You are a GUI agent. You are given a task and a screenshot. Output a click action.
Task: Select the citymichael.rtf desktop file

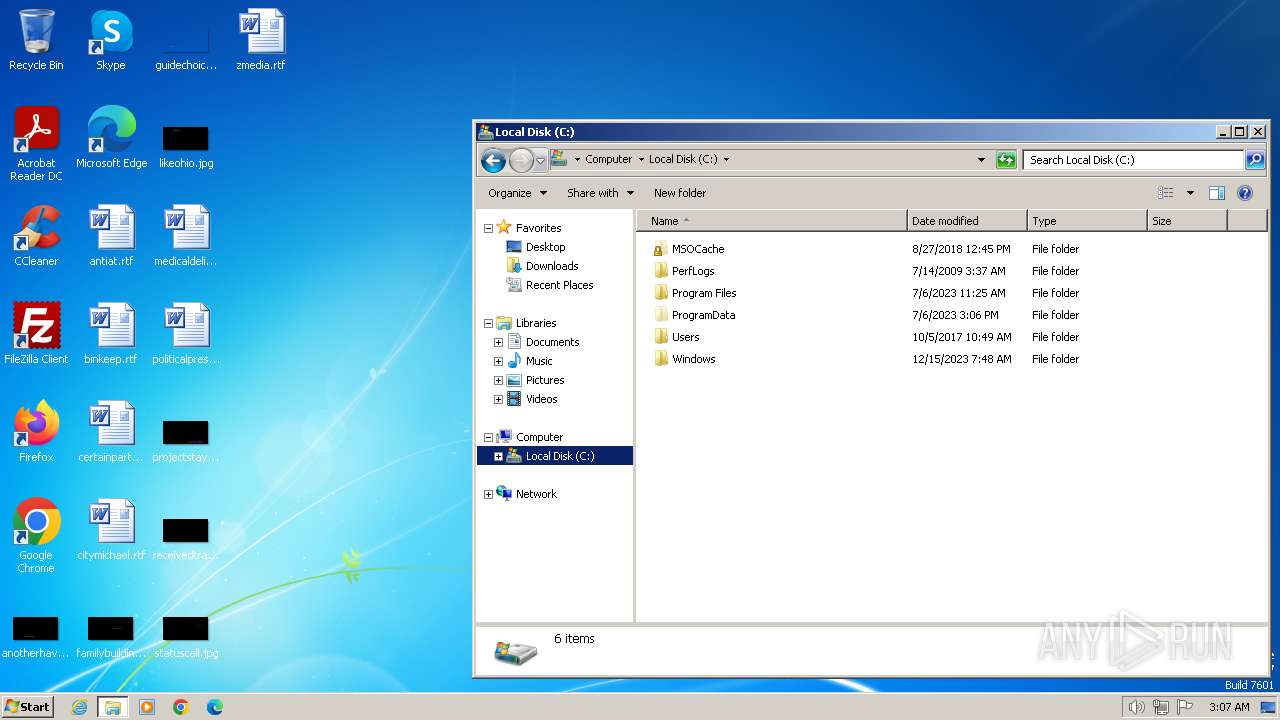point(111,530)
